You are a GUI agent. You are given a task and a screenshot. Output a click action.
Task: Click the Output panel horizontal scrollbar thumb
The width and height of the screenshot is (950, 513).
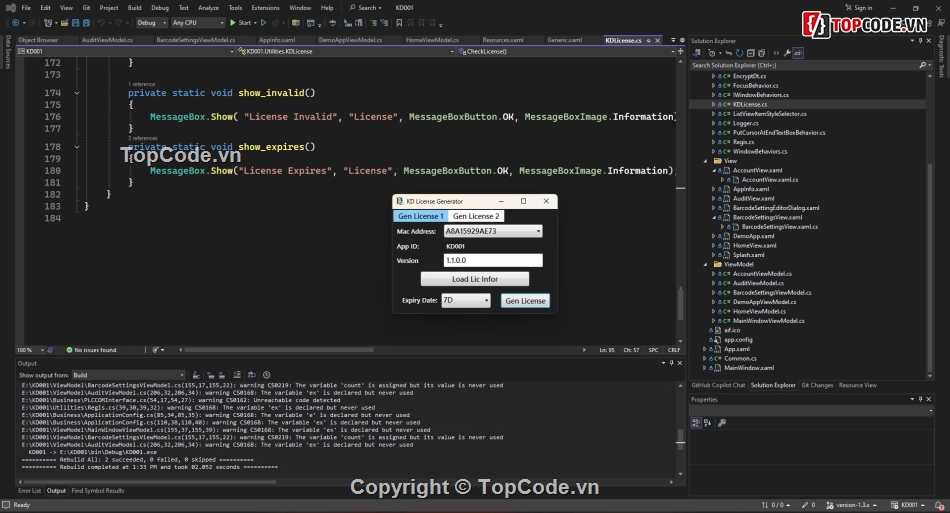point(150,482)
